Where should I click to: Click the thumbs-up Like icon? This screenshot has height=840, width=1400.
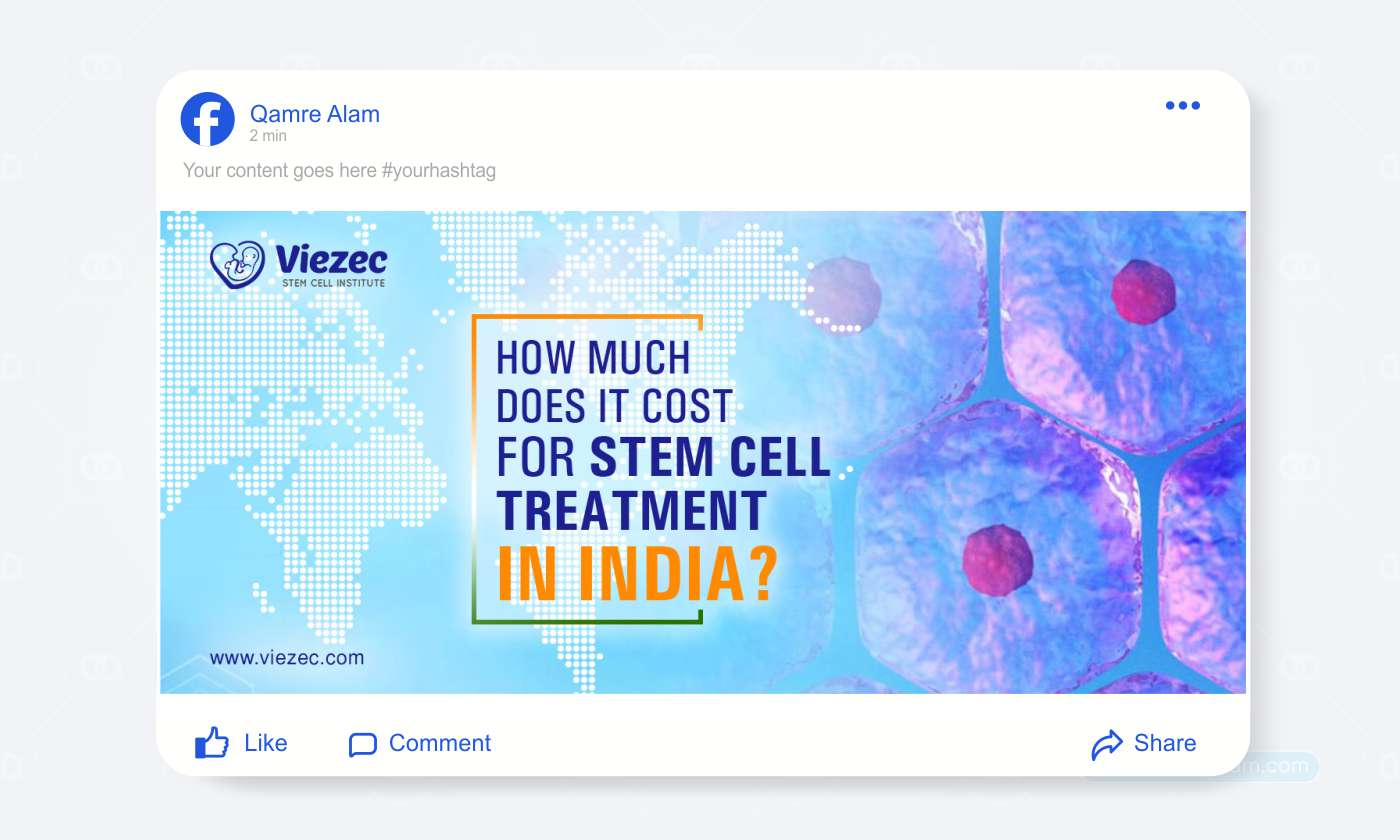tap(212, 743)
